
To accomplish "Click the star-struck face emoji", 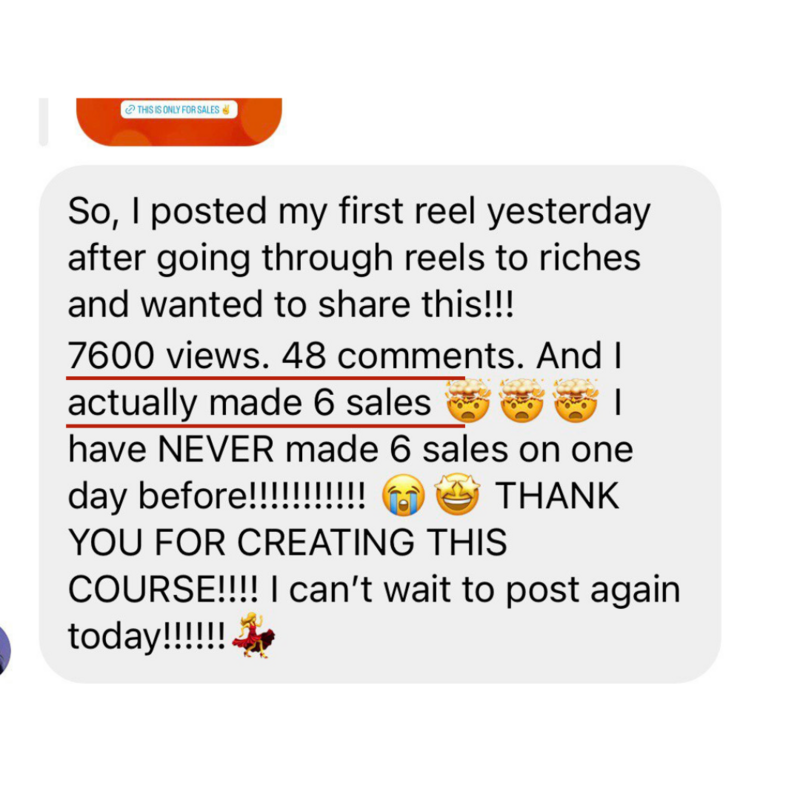I will (x=457, y=494).
